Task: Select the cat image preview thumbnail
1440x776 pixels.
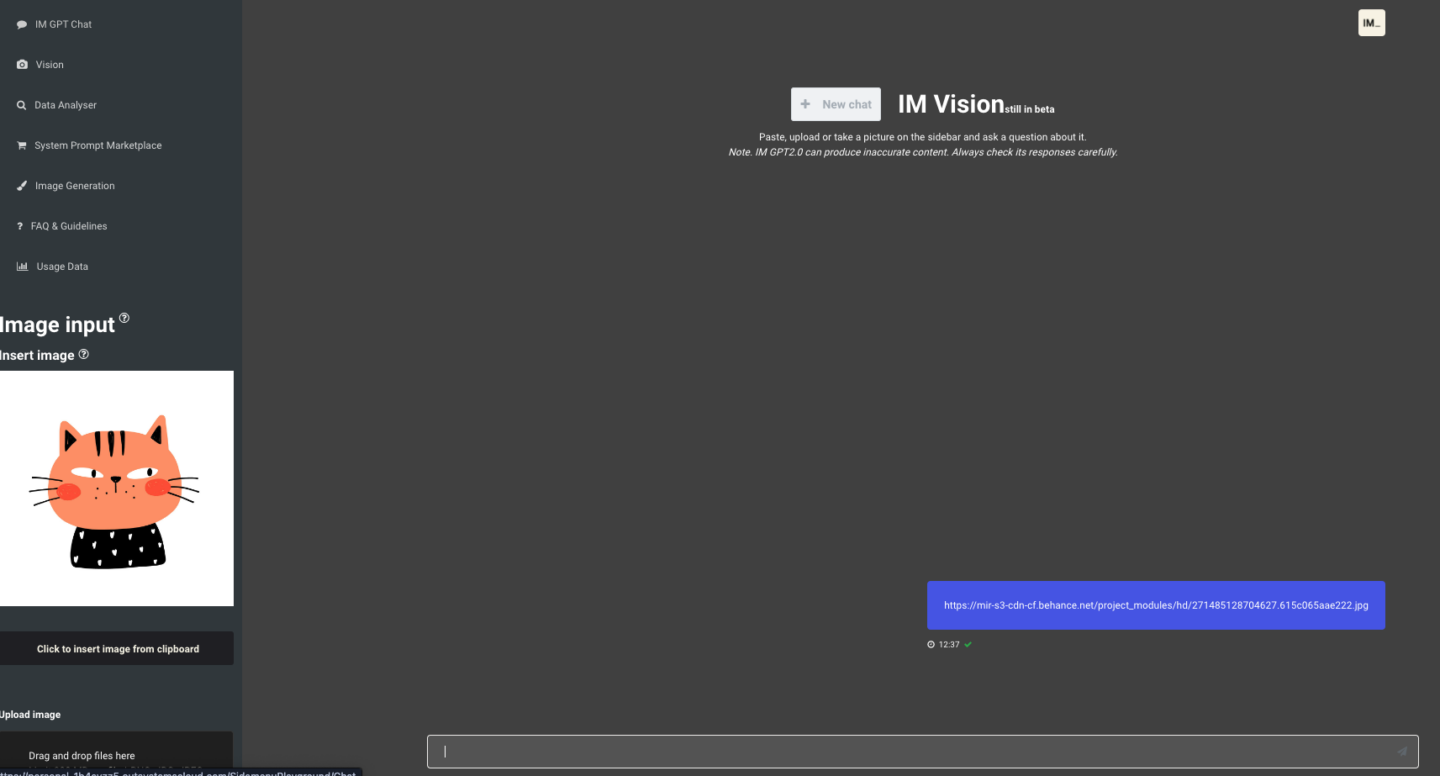Action: tap(116, 488)
